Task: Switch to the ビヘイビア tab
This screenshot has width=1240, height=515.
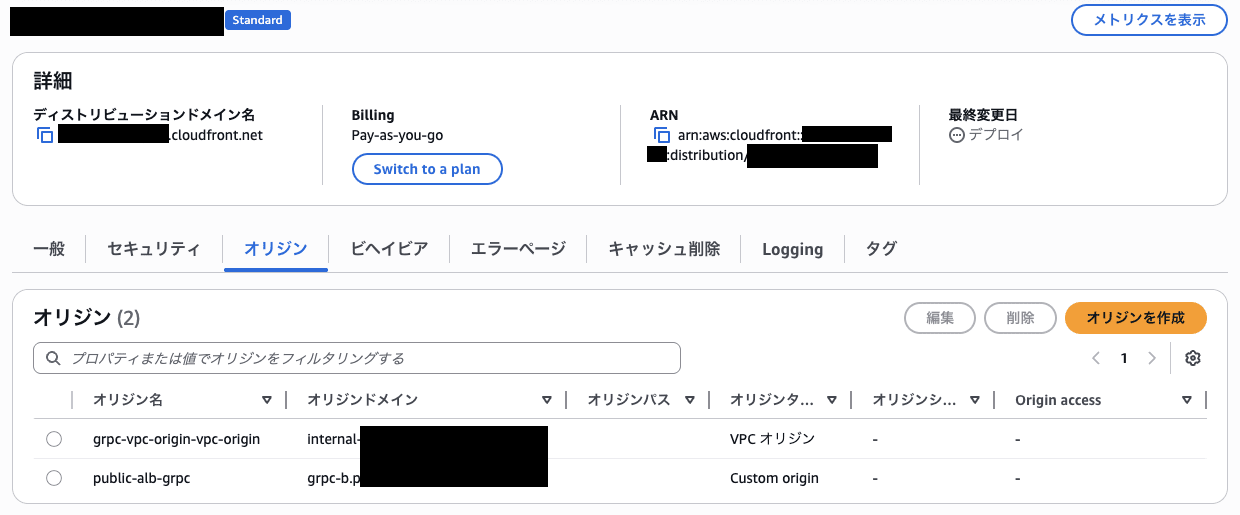Action: 389,249
